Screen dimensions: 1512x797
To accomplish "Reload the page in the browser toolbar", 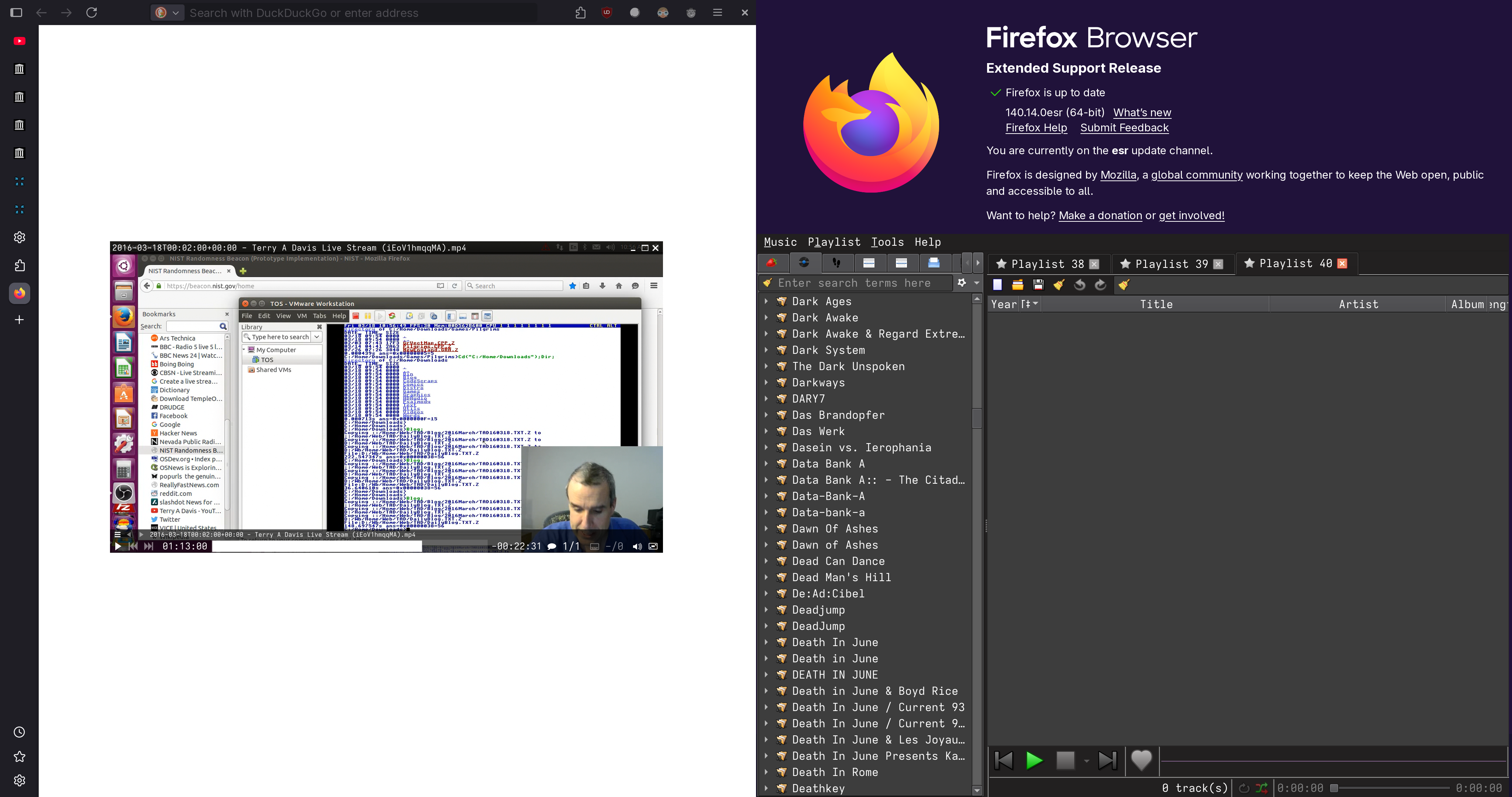I will (92, 12).
